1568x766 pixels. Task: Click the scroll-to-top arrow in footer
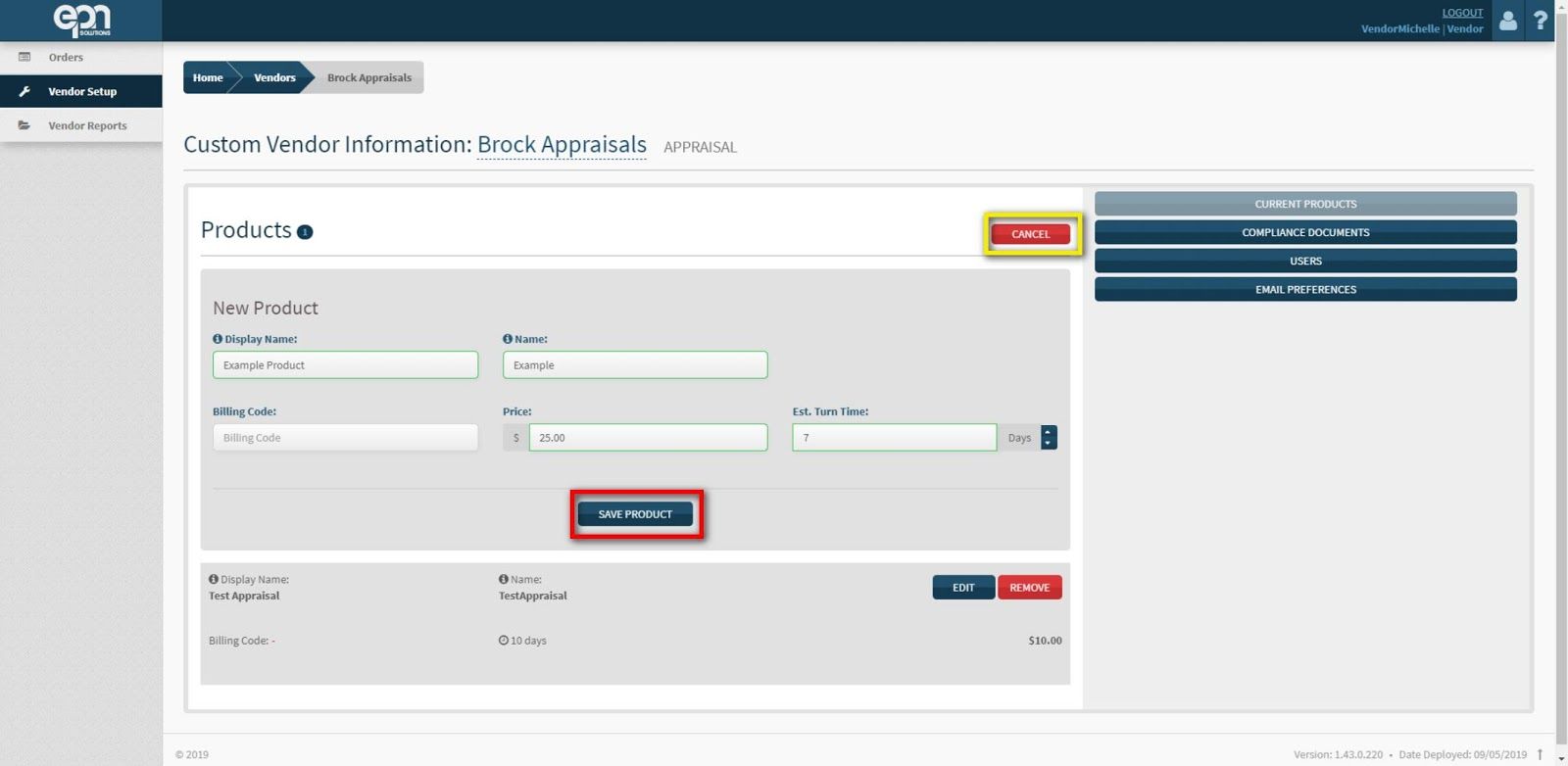pos(1540,754)
